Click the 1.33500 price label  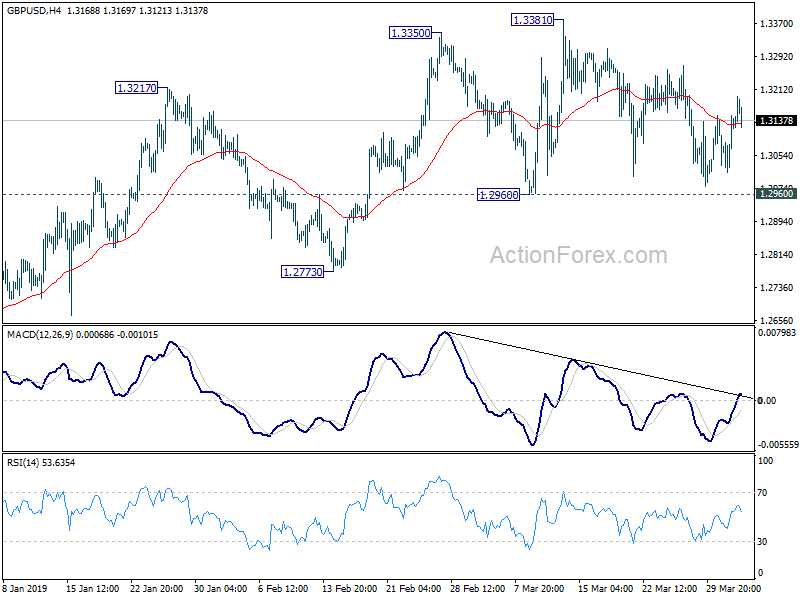point(410,33)
